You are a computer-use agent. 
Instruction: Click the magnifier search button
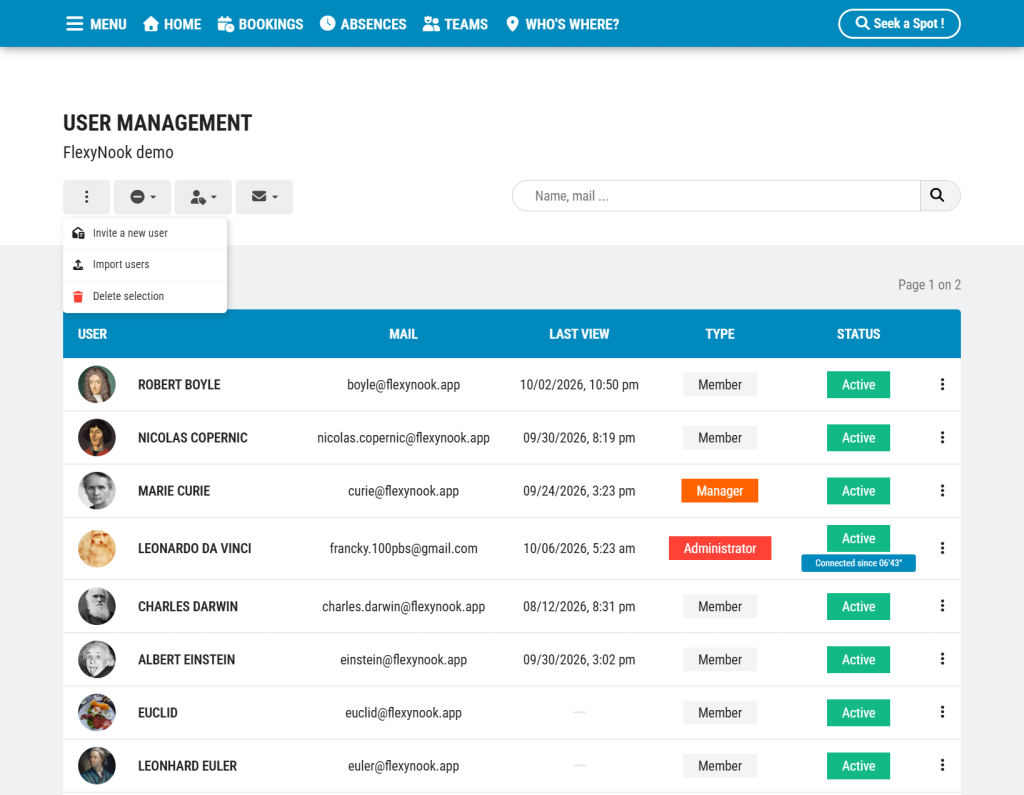[938, 195]
